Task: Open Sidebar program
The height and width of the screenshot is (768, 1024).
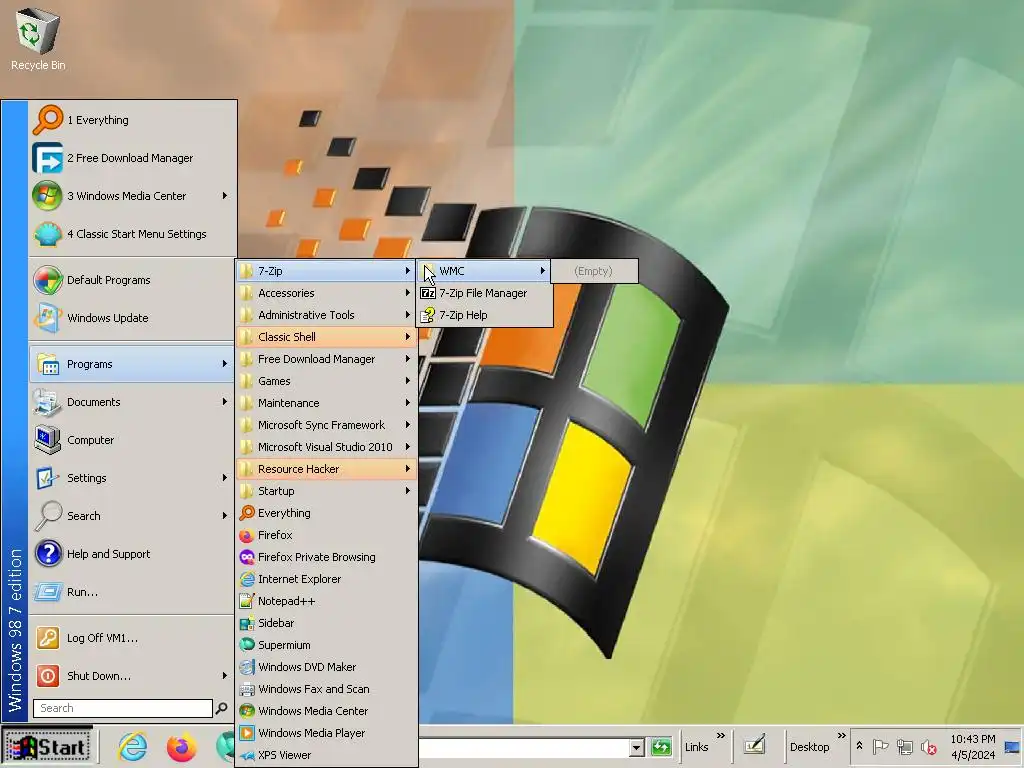Action: pyautogui.click(x=327, y=623)
